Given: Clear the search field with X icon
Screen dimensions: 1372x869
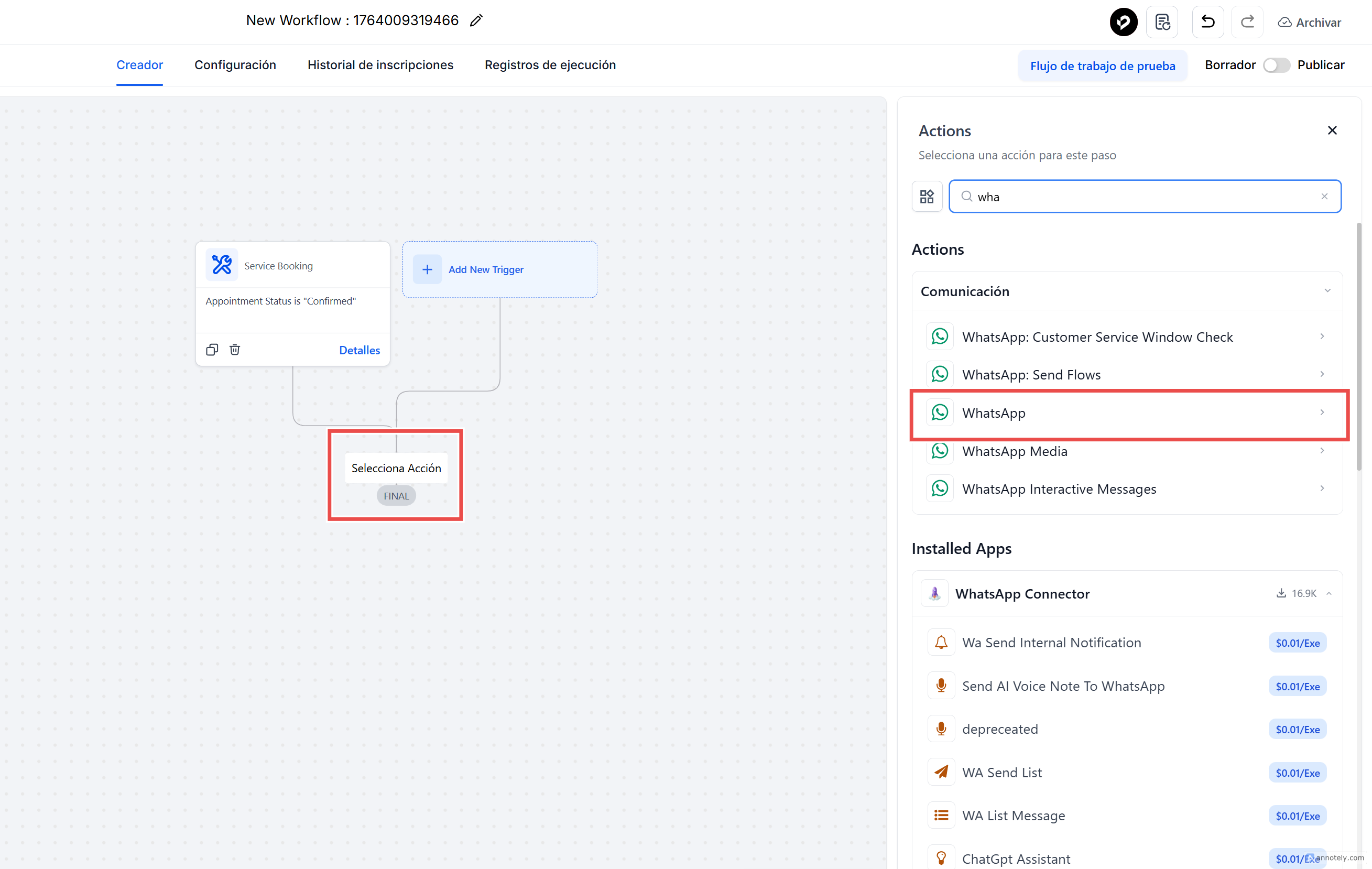Looking at the screenshot, I should [x=1324, y=197].
